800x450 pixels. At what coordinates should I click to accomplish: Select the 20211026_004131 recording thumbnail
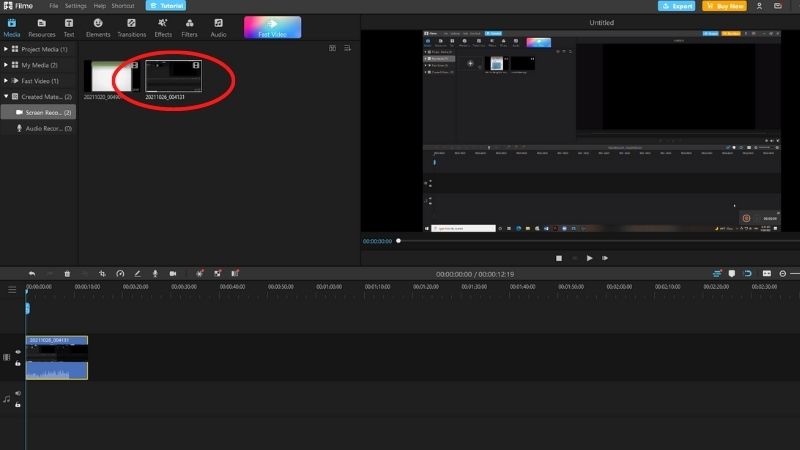[x=173, y=77]
